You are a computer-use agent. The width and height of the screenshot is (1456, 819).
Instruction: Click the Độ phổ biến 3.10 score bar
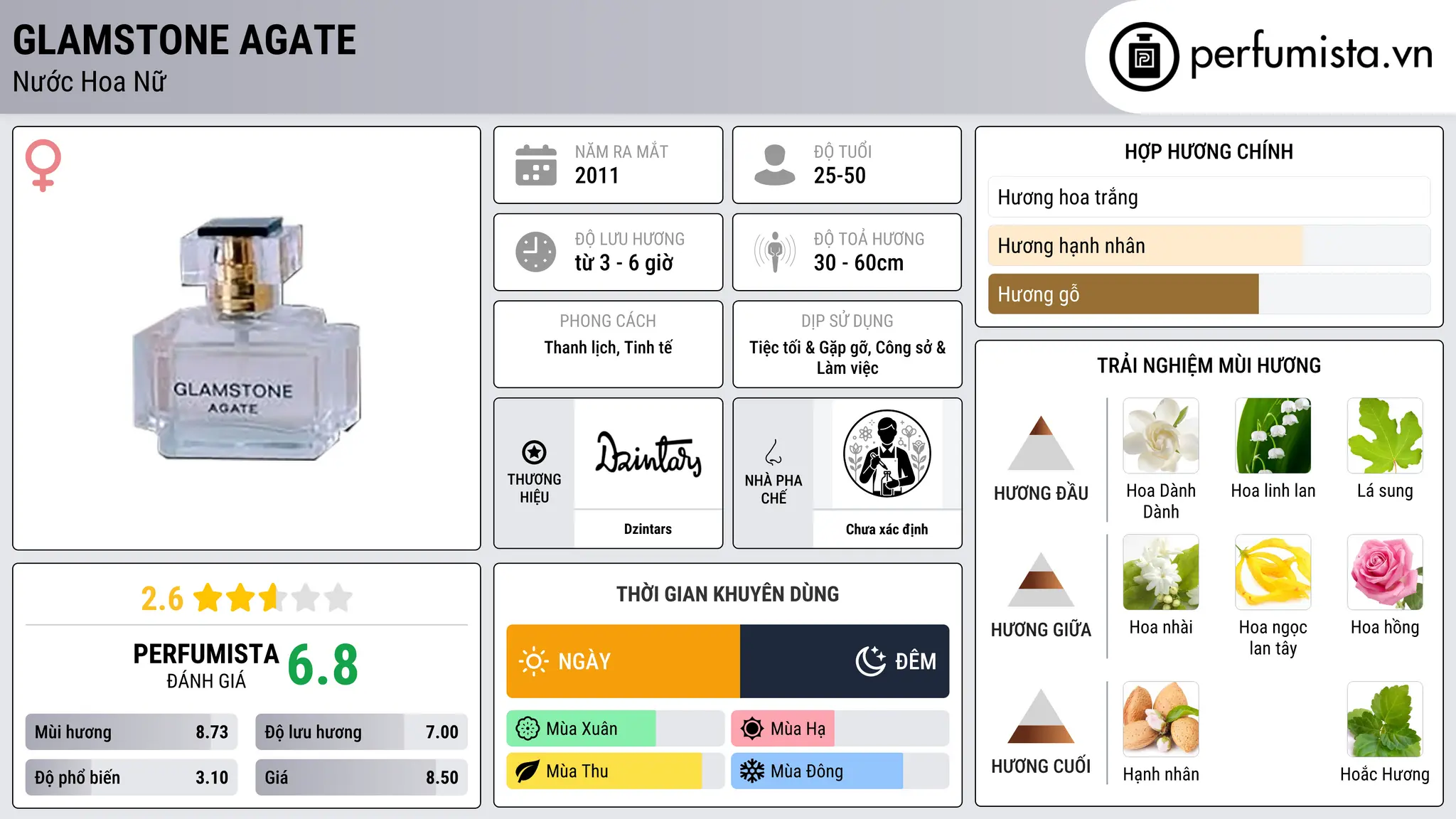pyautogui.click(x=132, y=777)
